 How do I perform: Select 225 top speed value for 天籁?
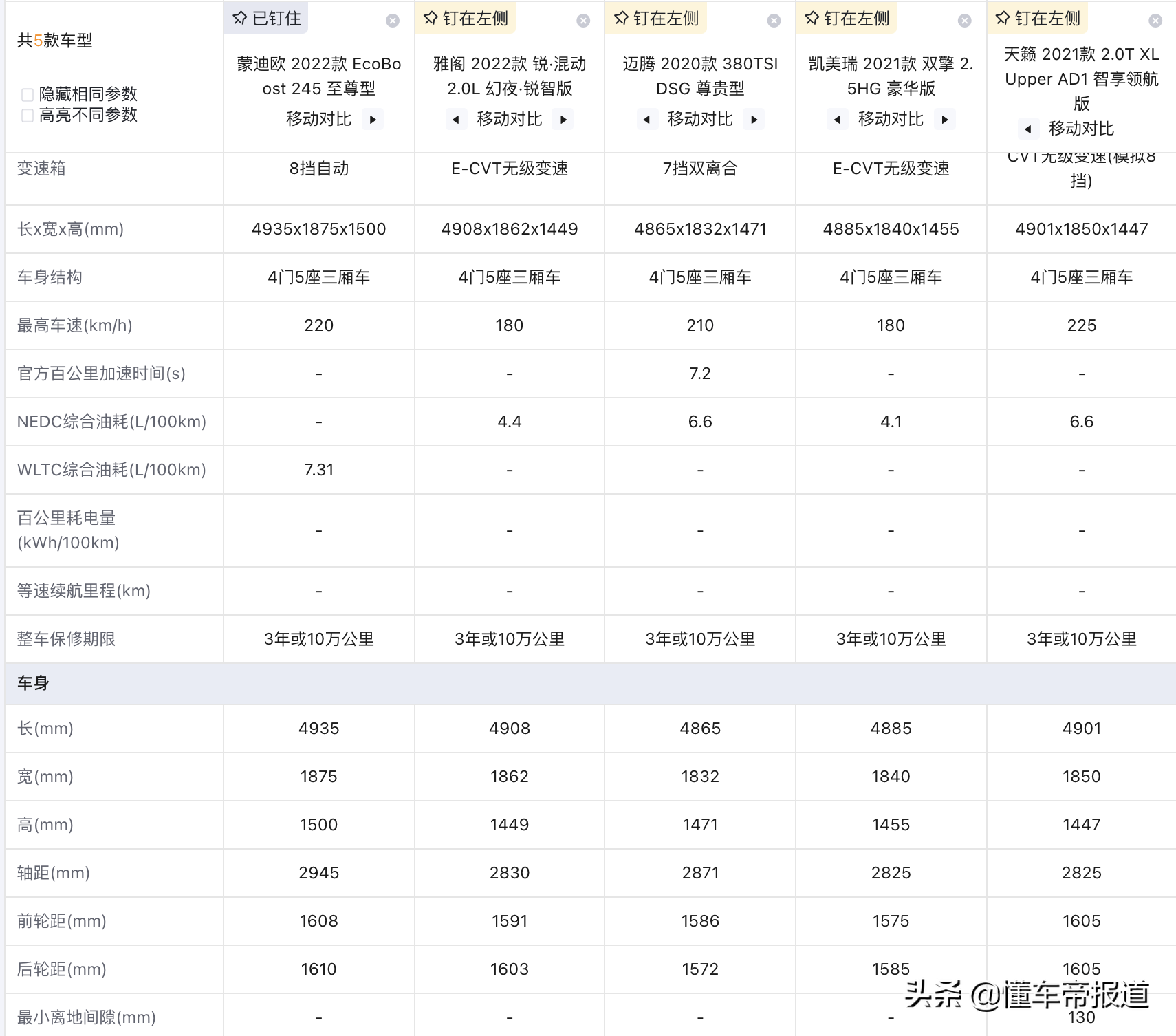(x=1082, y=325)
